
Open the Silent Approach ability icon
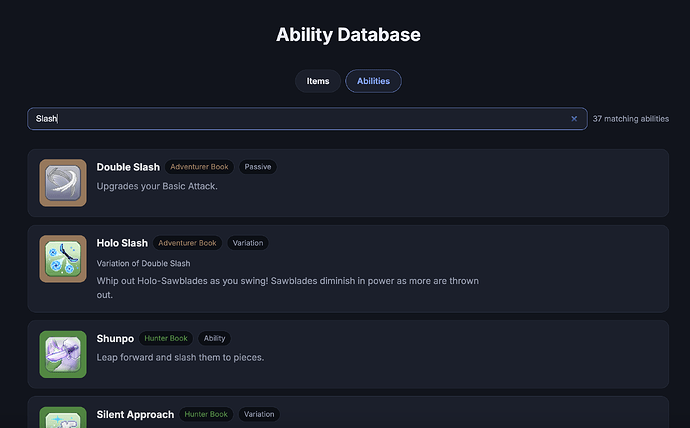point(63,417)
